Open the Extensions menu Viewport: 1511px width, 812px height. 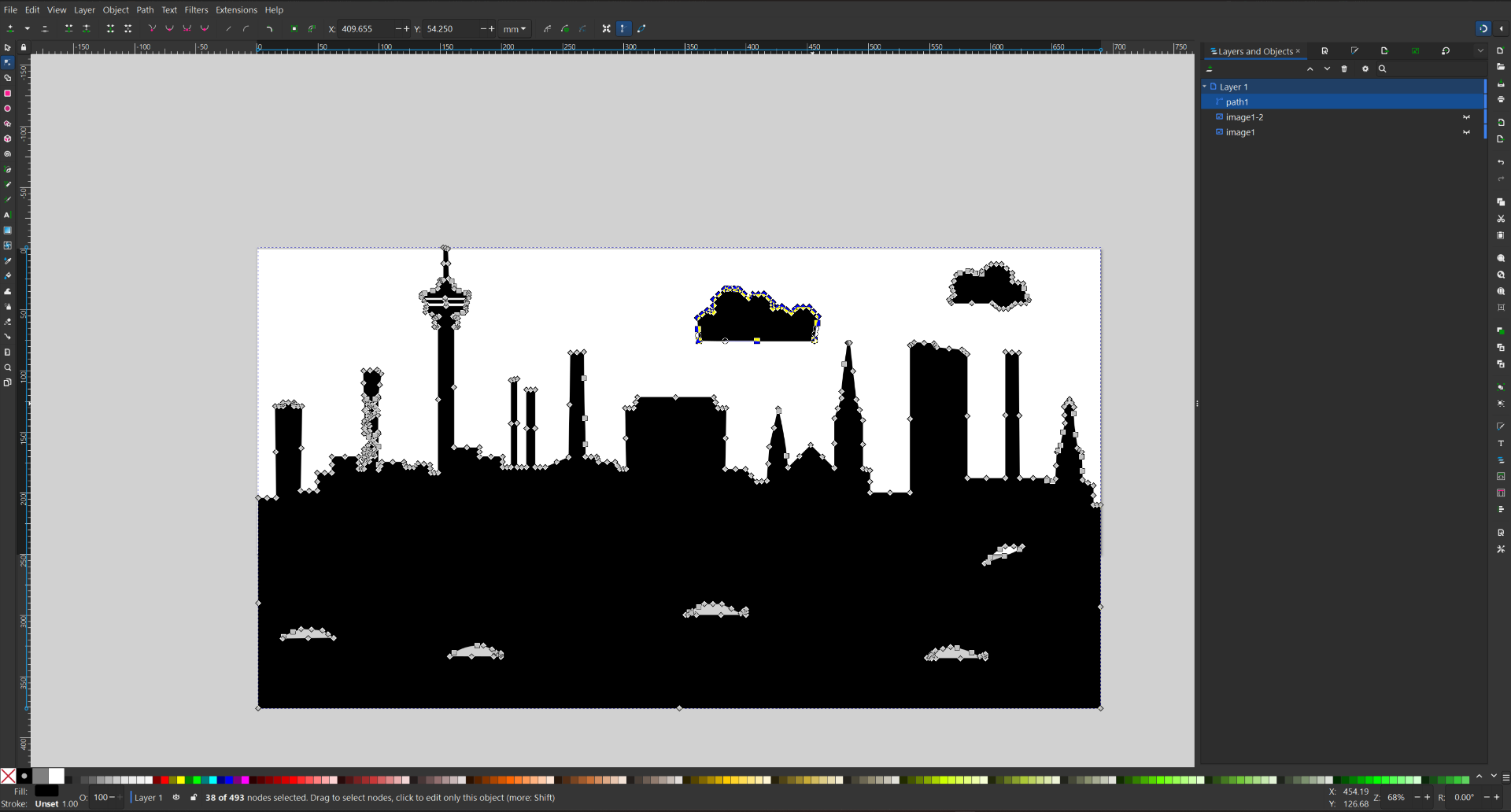pos(236,10)
